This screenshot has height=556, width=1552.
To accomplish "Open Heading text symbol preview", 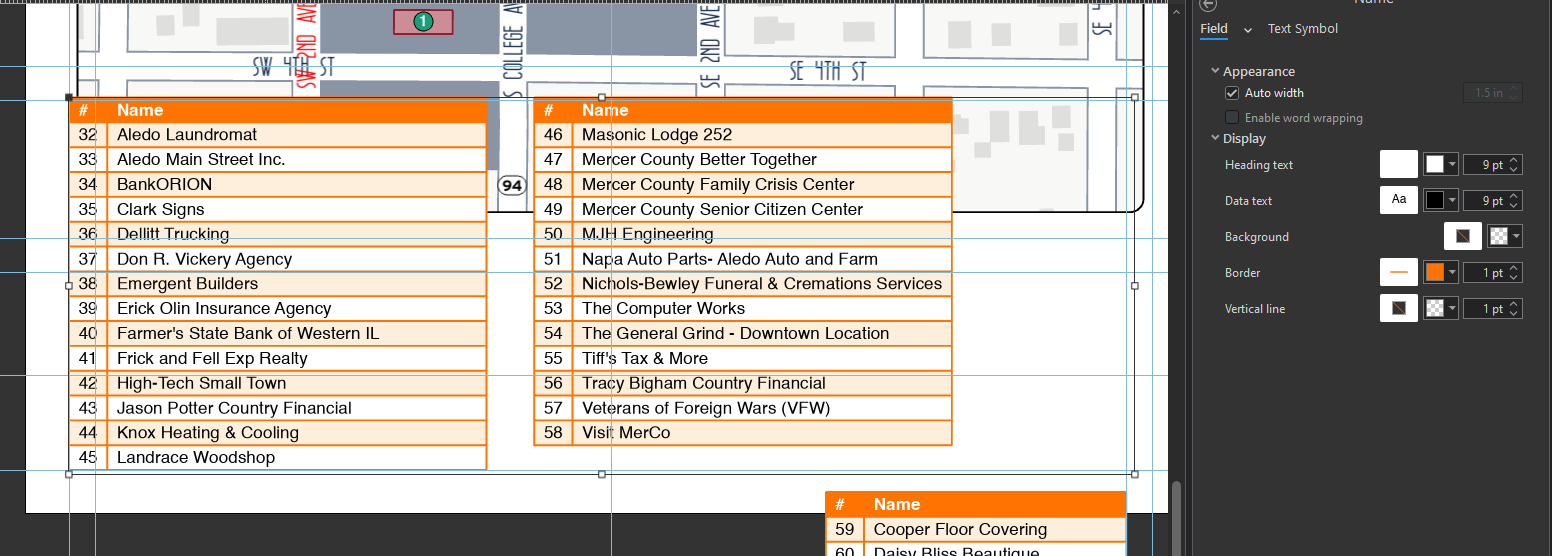I will pos(1399,164).
